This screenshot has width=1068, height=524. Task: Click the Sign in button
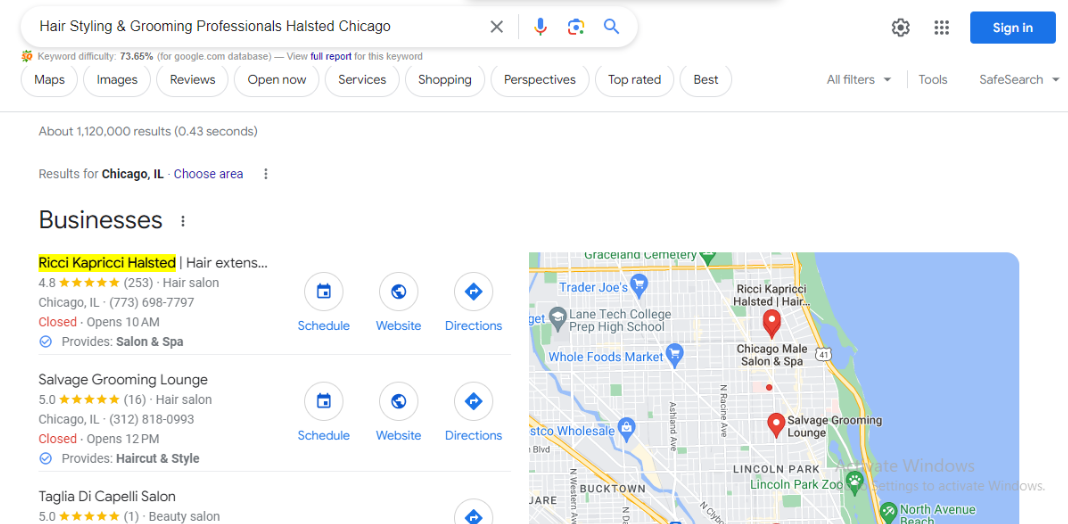tap(1012, 27)
